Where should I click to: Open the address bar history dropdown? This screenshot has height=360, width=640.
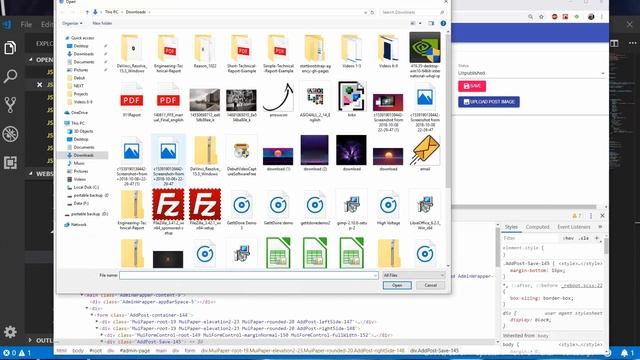click(365, 12)
